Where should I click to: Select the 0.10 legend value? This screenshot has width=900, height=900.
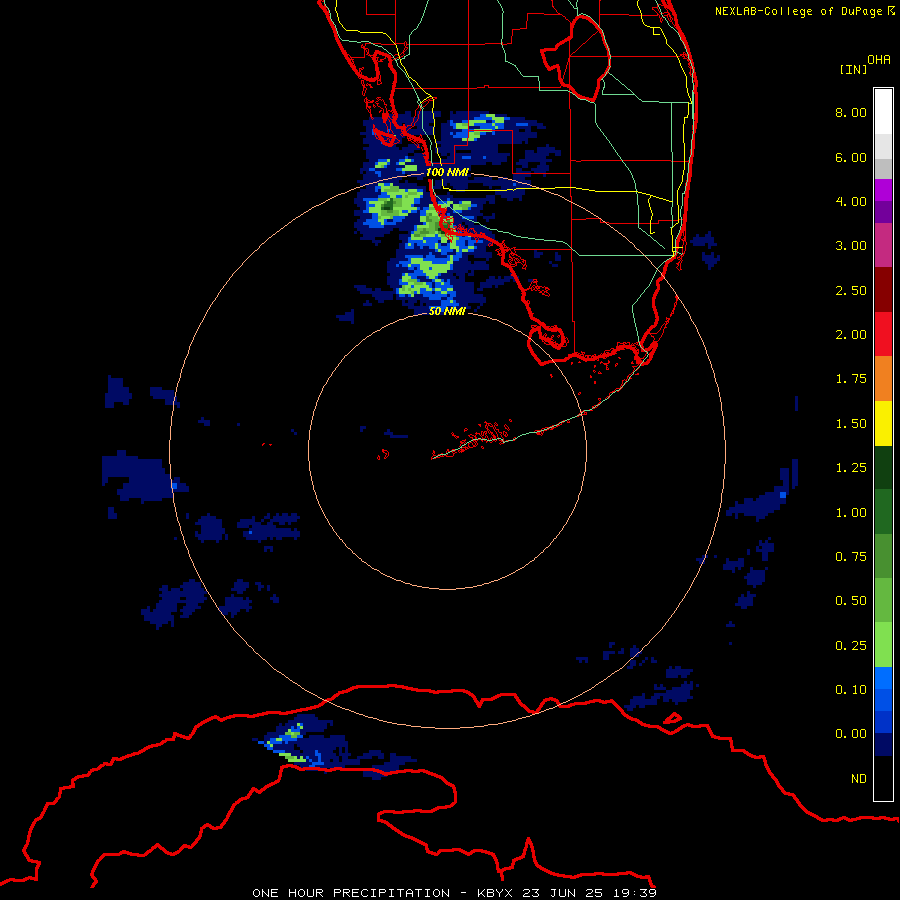[x=851, y=690]
